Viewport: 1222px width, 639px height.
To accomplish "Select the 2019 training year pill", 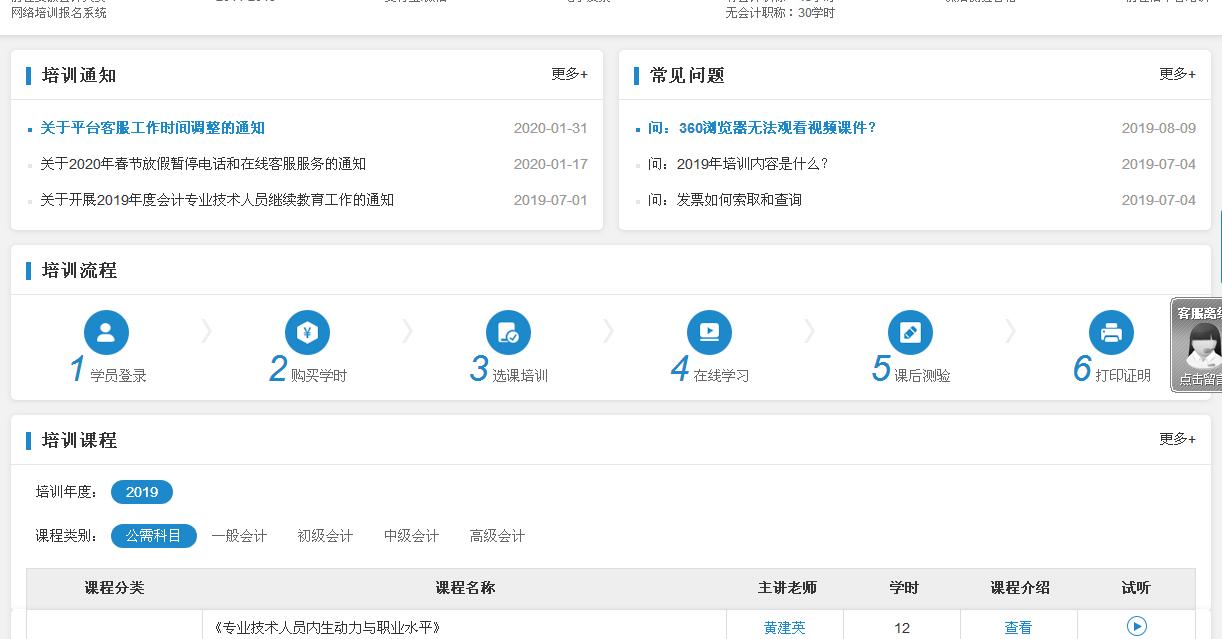I will pos(142,492).
